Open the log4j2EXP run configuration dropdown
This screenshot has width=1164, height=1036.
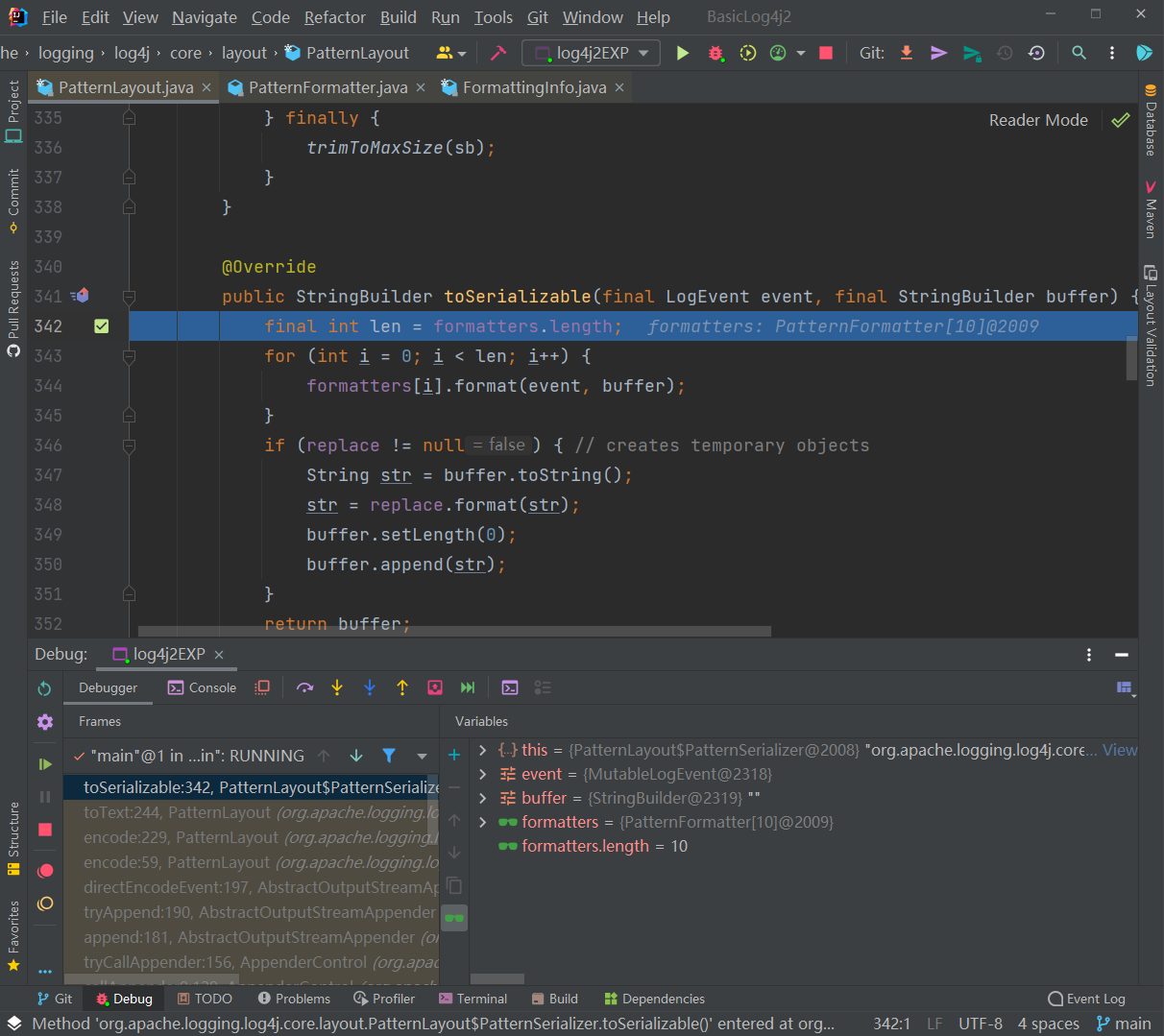[x=591, y=53]
